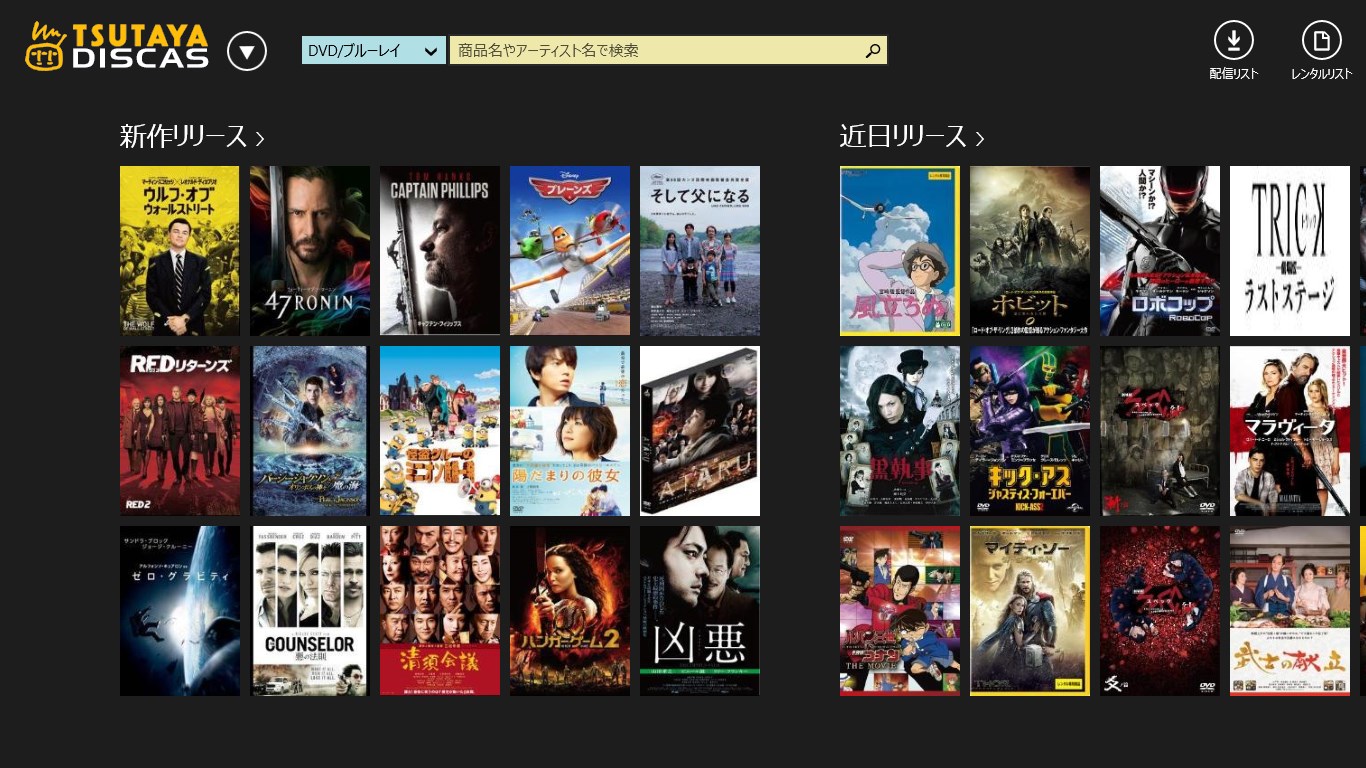Open the ロボコップ movie cover
This screenshot has height=768, width=1366.
[x=1160, y=251]
